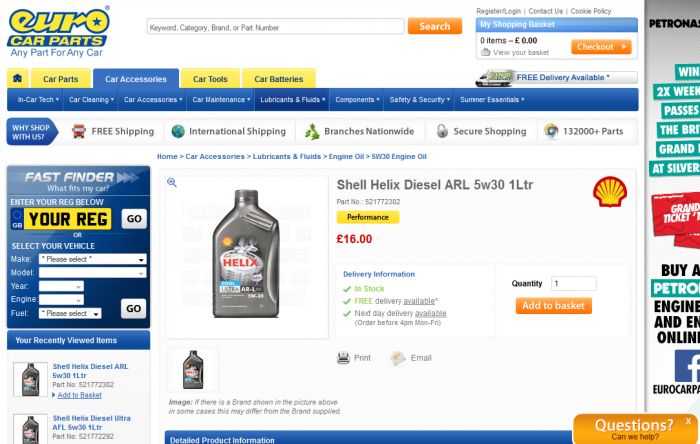The width and height of the screenshot is (700, 444).
Task: Open the Shell brand logo
Action: (610, 191)
